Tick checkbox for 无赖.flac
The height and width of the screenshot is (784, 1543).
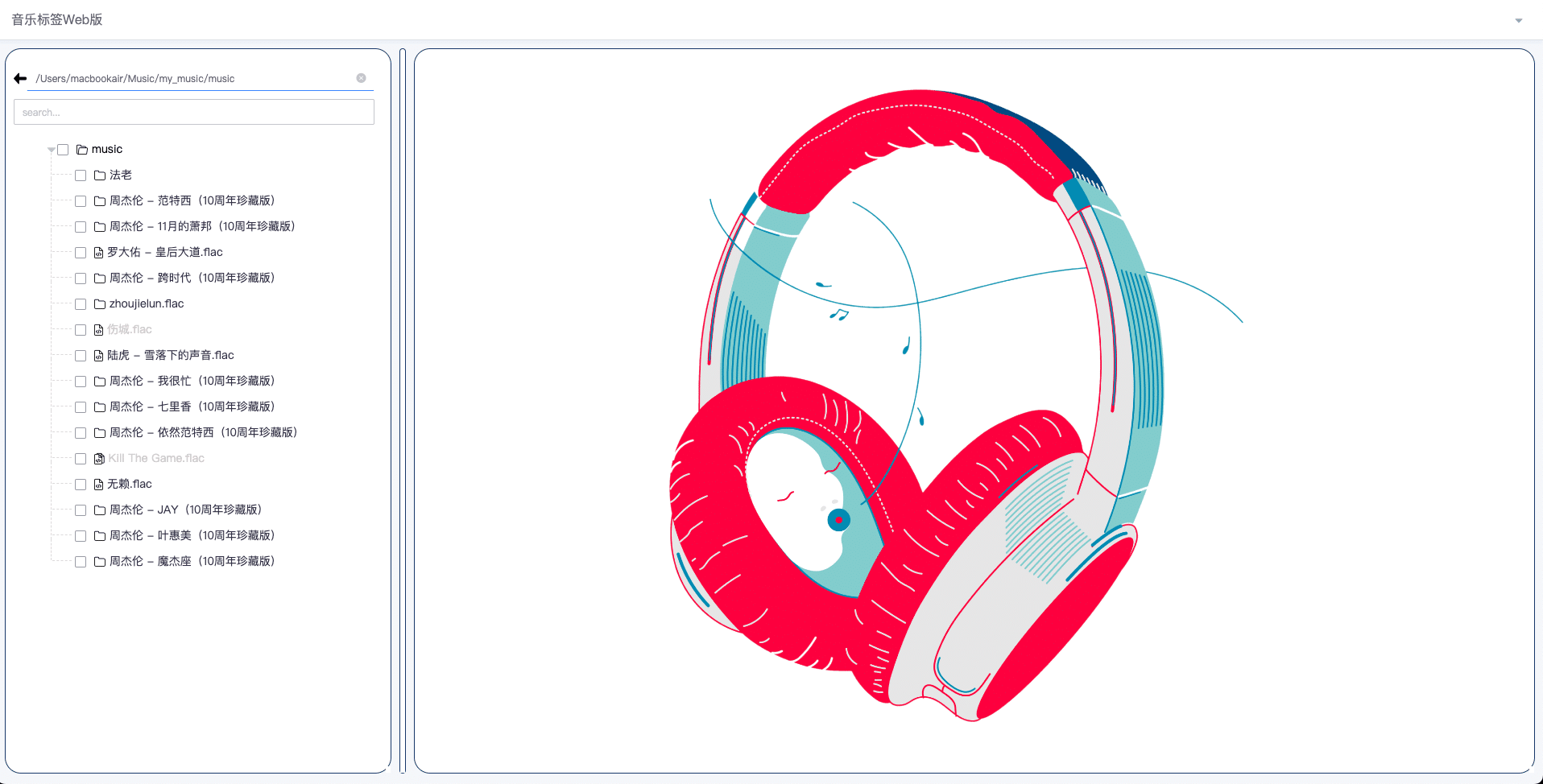pos(81,485)
